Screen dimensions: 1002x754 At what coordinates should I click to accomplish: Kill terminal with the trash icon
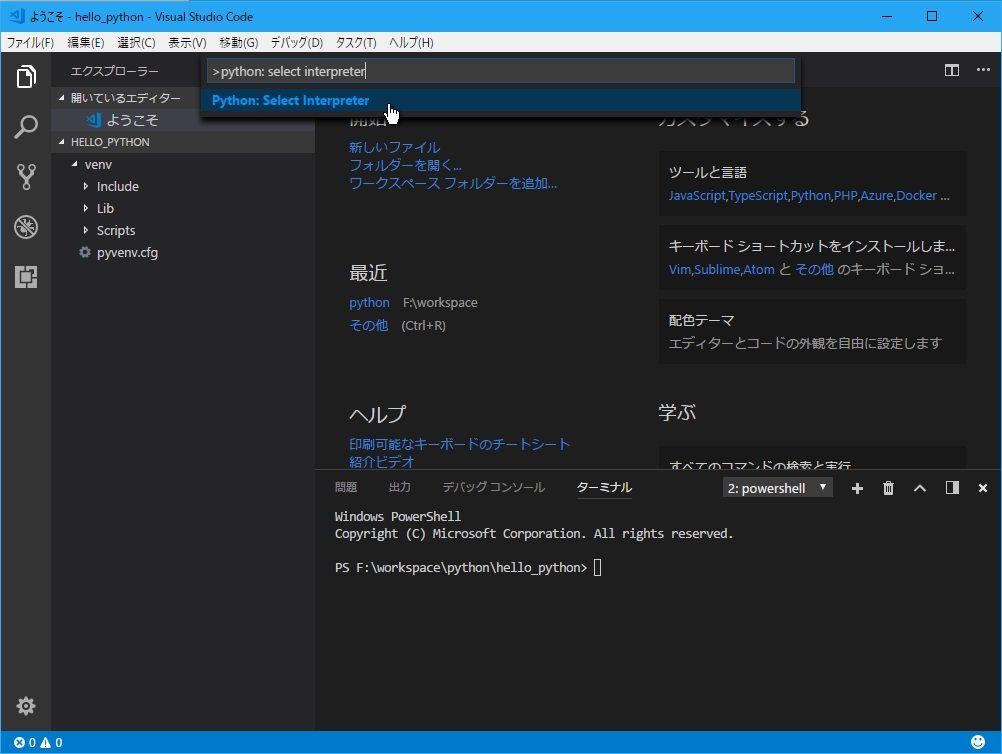click(888, 488)
